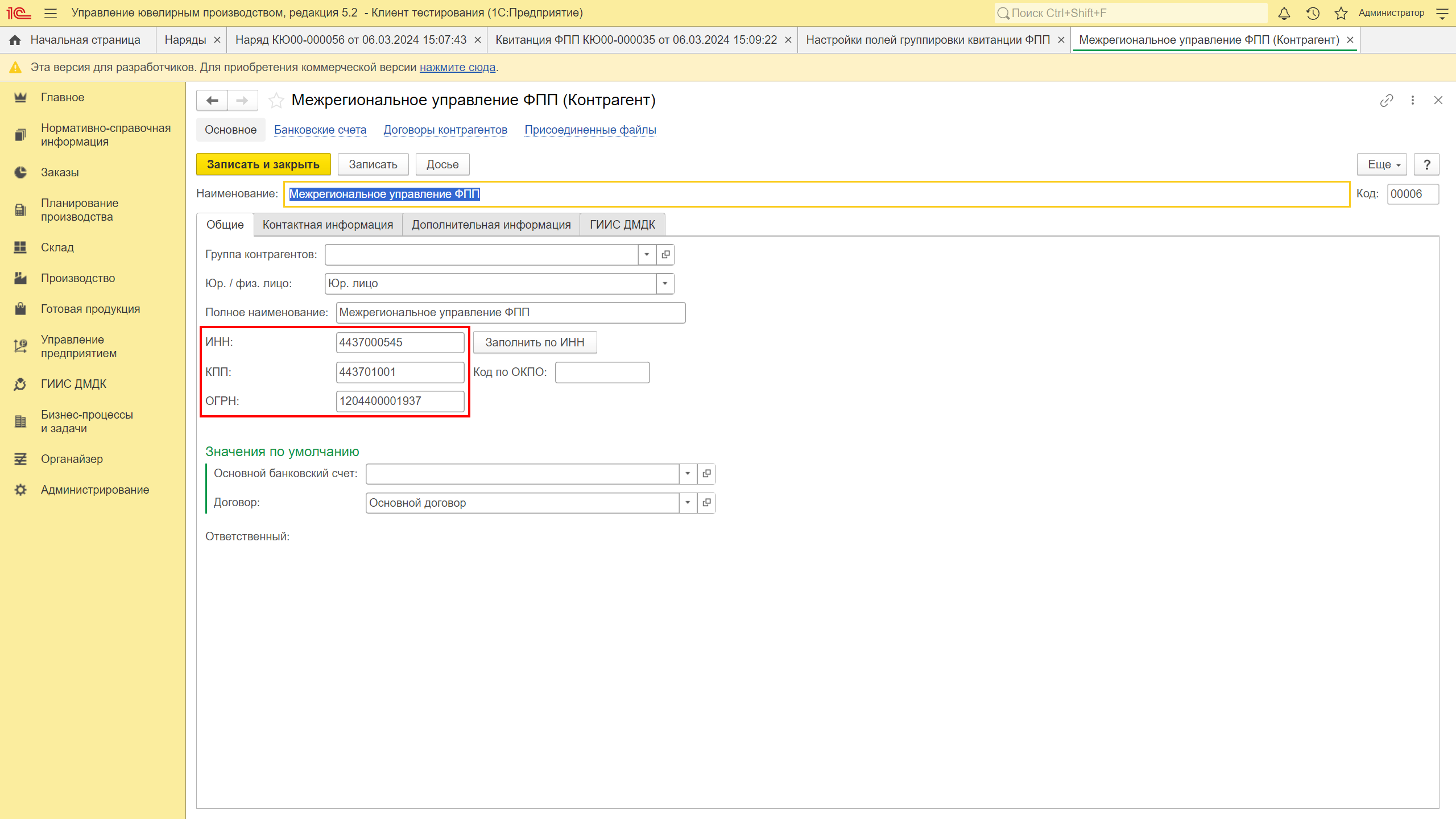
Task: Open the 1C main menu hamburger icon
Action: [x=51, y=13]
